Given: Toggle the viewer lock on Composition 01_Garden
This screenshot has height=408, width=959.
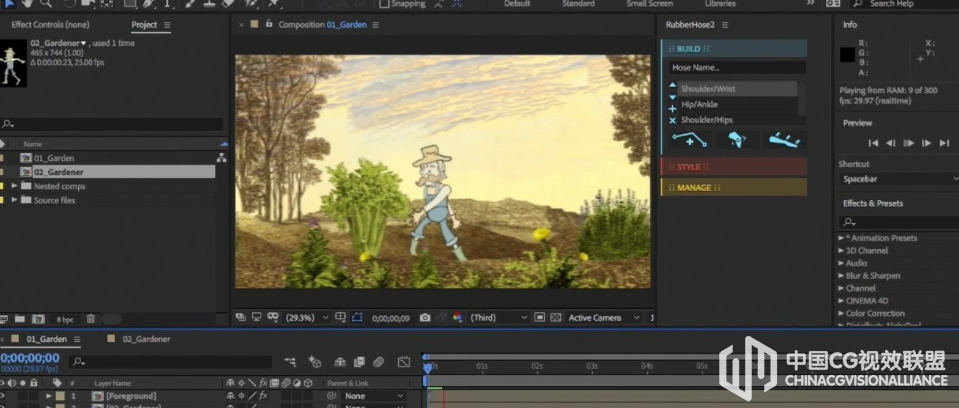Looking at the screenshot, I should 268,24.
